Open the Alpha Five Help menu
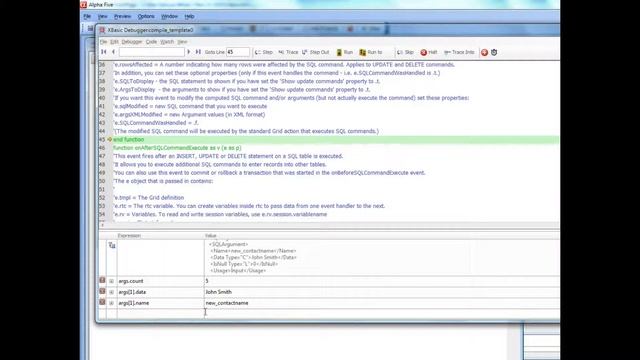Screen dimensions: 640x360 189,16
